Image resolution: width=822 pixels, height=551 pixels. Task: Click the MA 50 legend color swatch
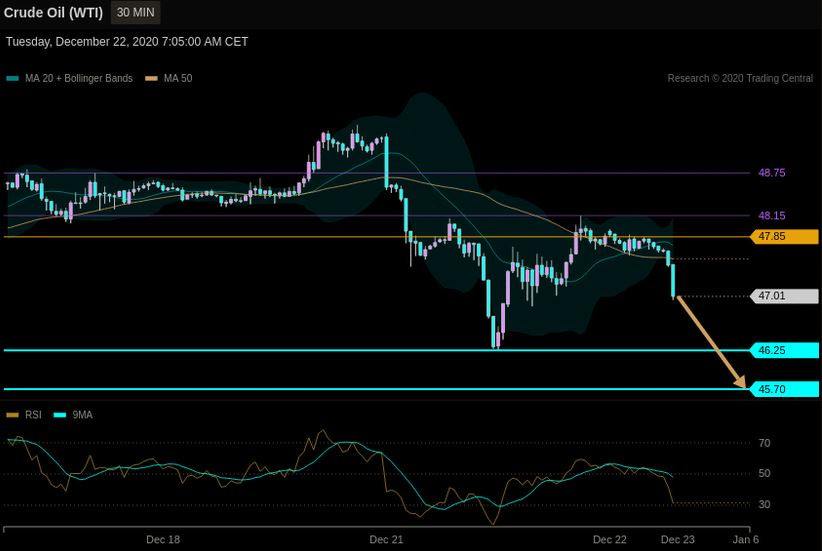click(x=151, y=79)
